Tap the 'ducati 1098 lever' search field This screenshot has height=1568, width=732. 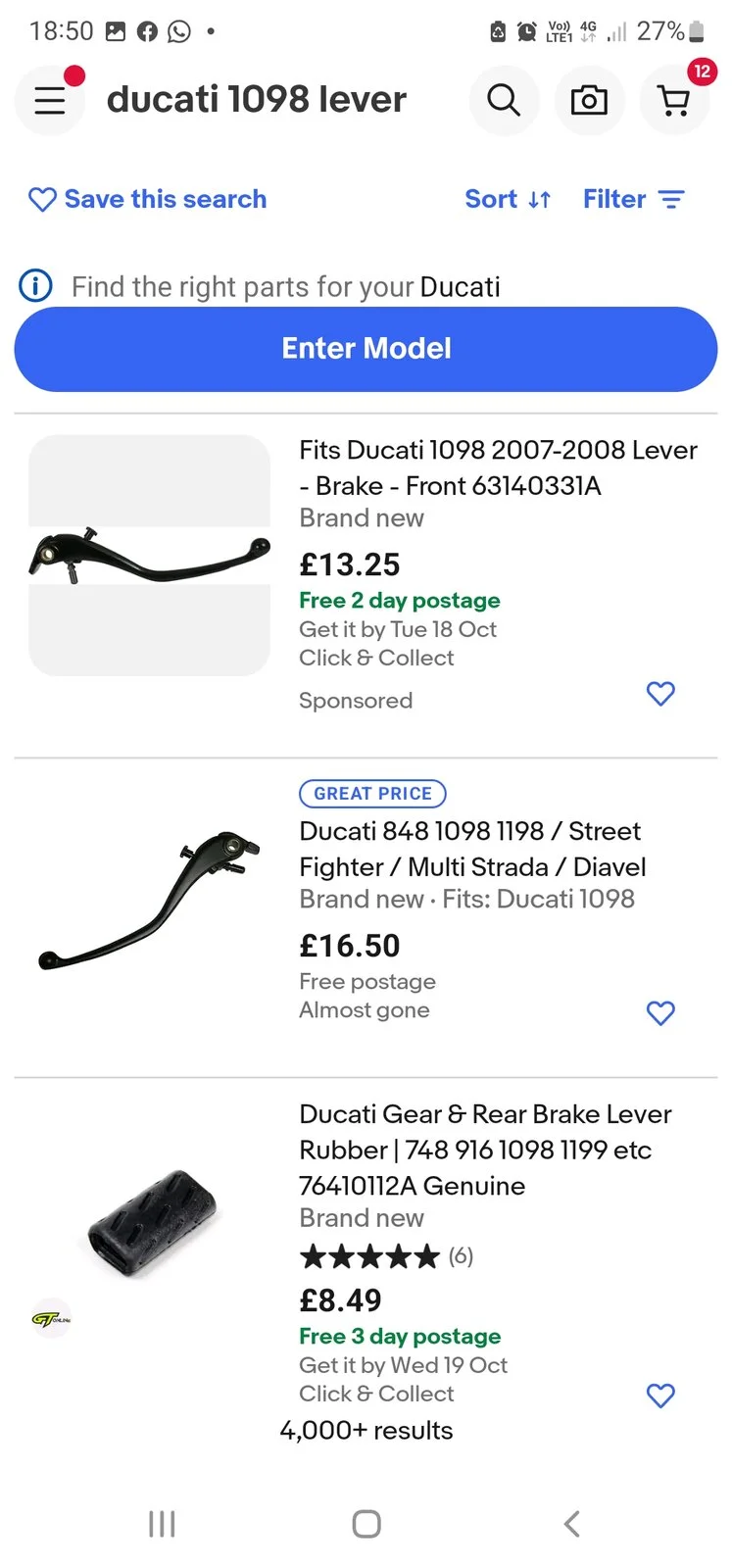(257, 100)
